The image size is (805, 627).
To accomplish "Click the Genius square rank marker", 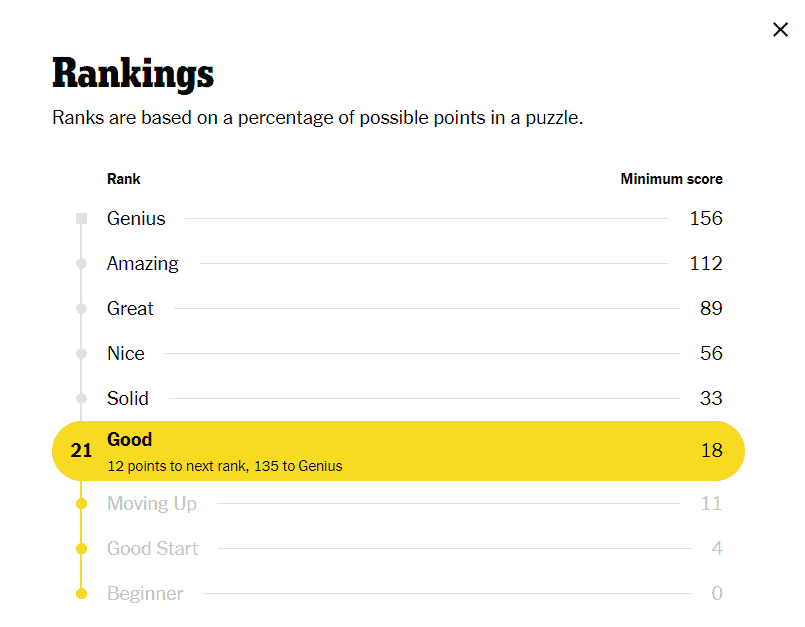I will tap(81, 218).
